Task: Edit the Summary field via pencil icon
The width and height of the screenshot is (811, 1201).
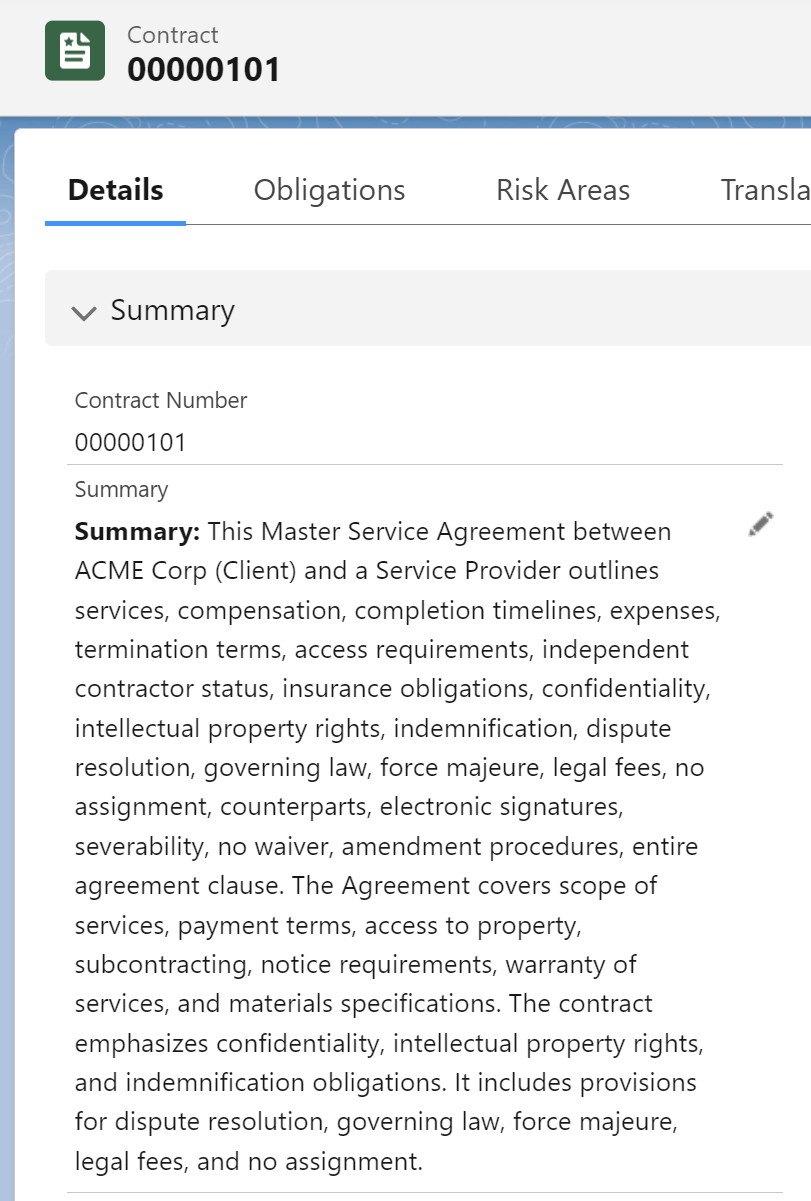Action: click(761, 524)
